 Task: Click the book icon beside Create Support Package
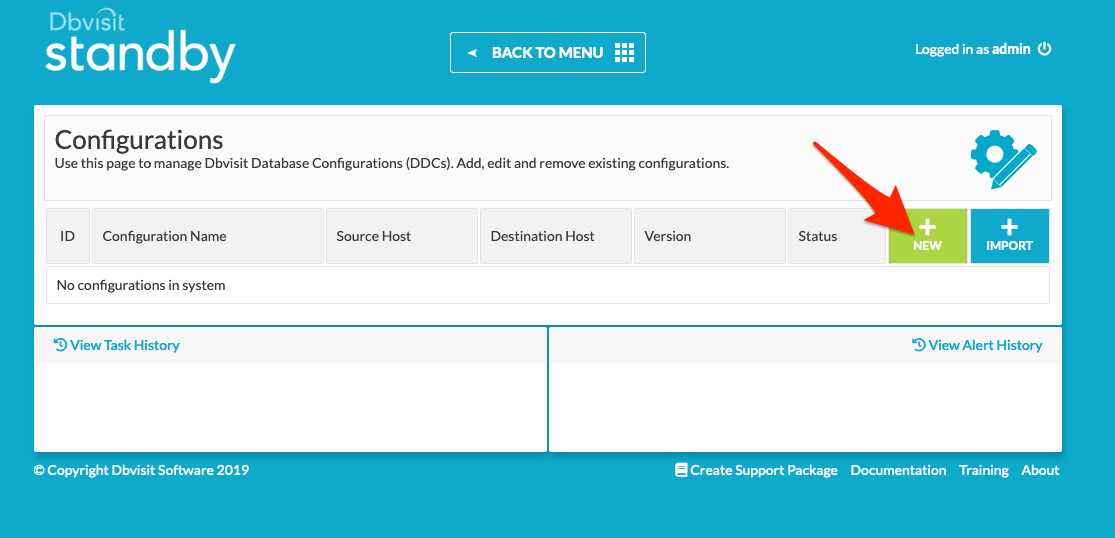(681, 470)
